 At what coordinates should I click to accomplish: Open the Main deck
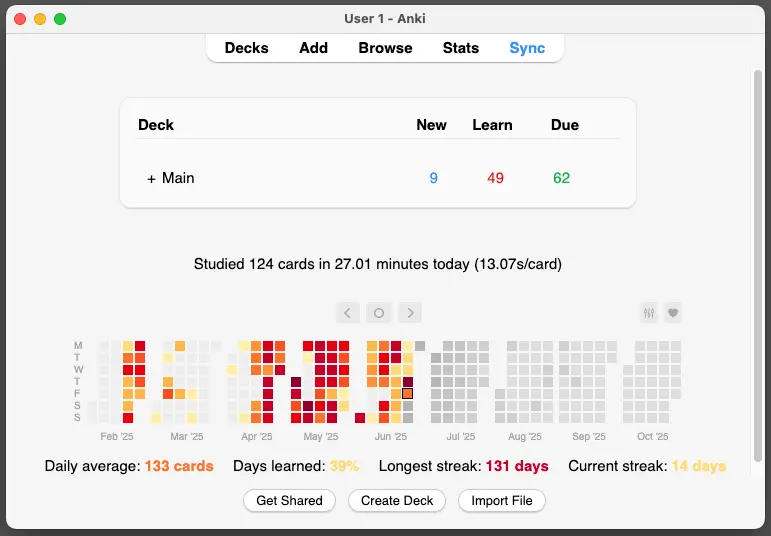pos(178,178)
